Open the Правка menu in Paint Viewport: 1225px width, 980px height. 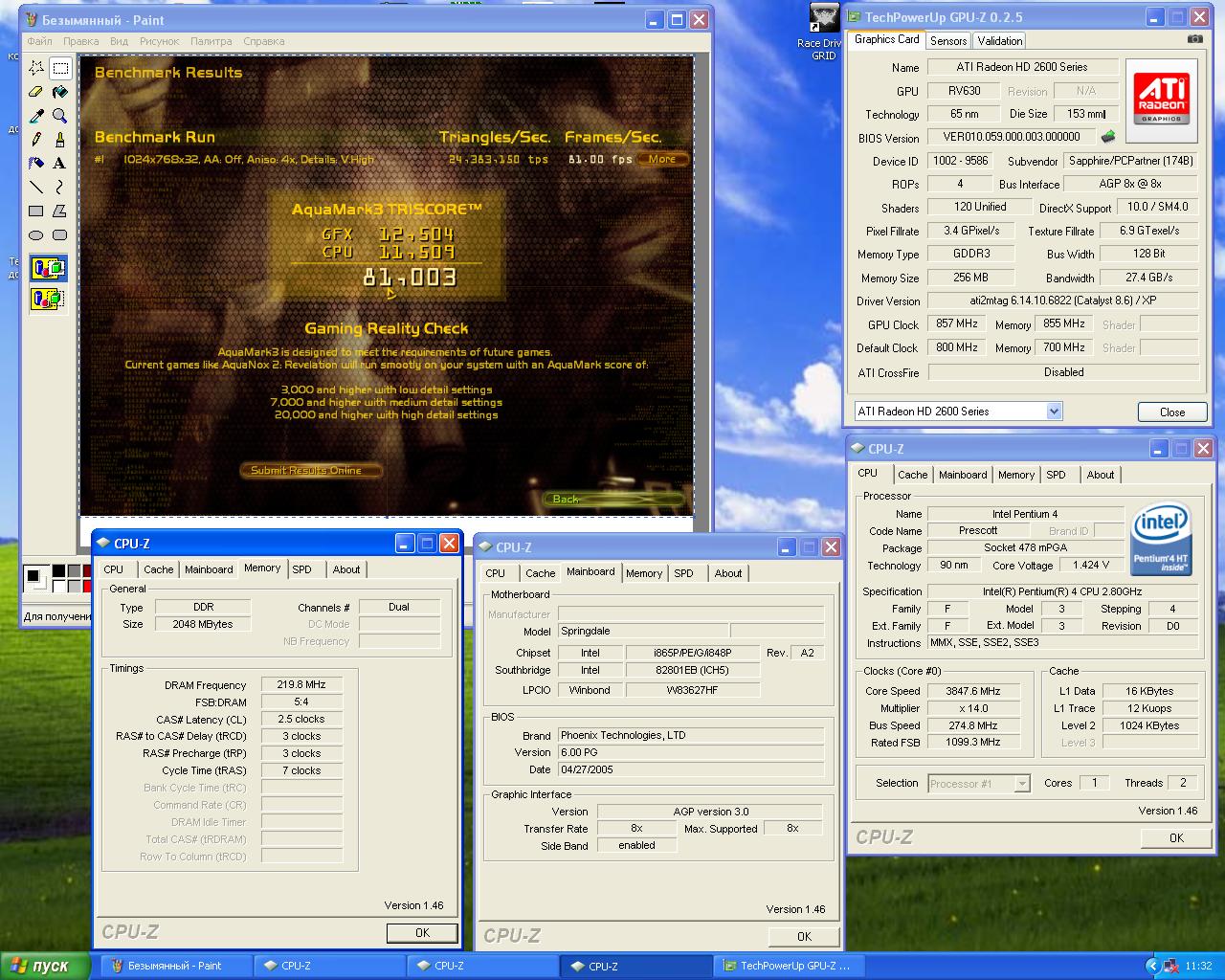coord(81,41)
